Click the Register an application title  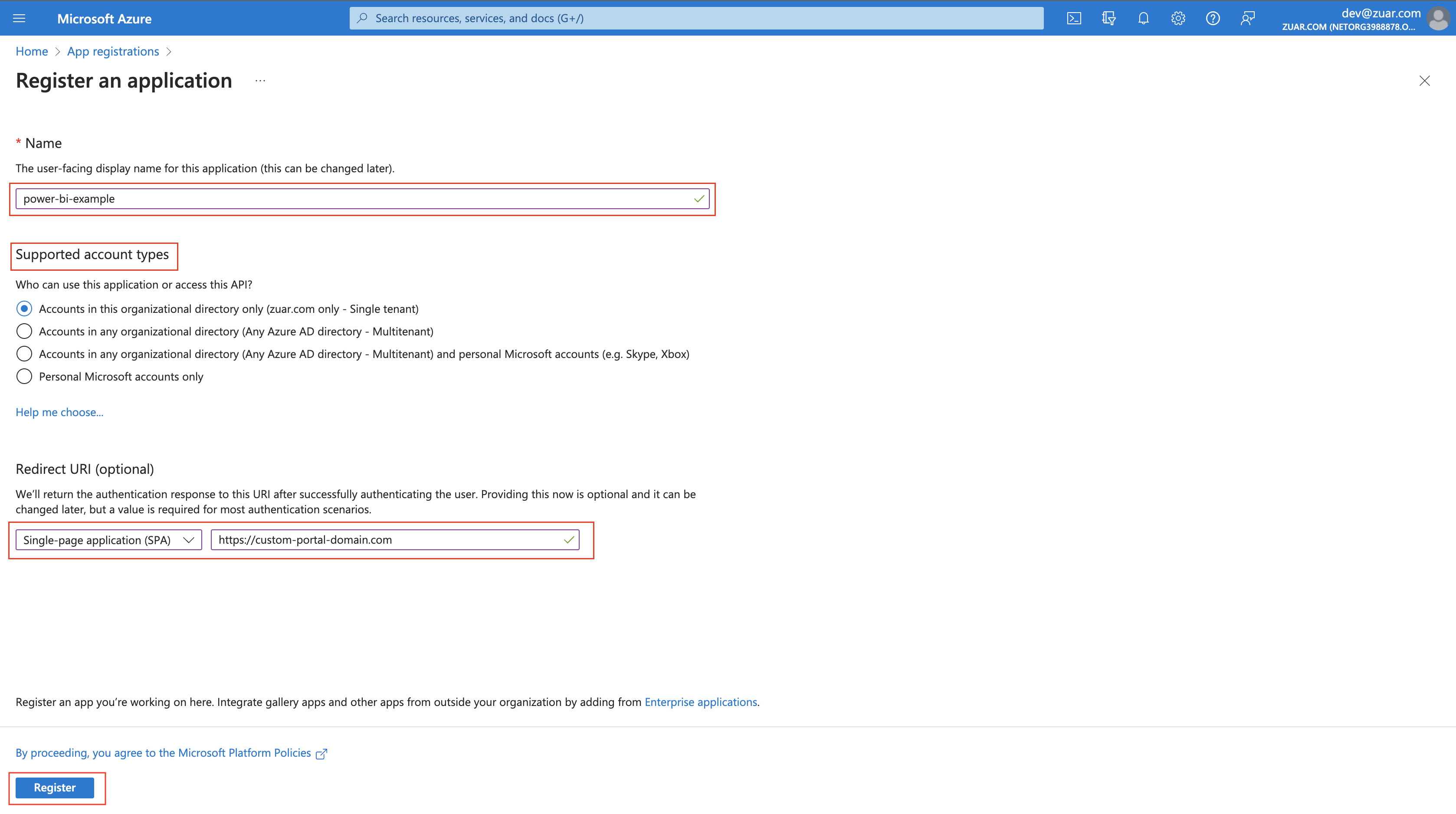(124, 81)
